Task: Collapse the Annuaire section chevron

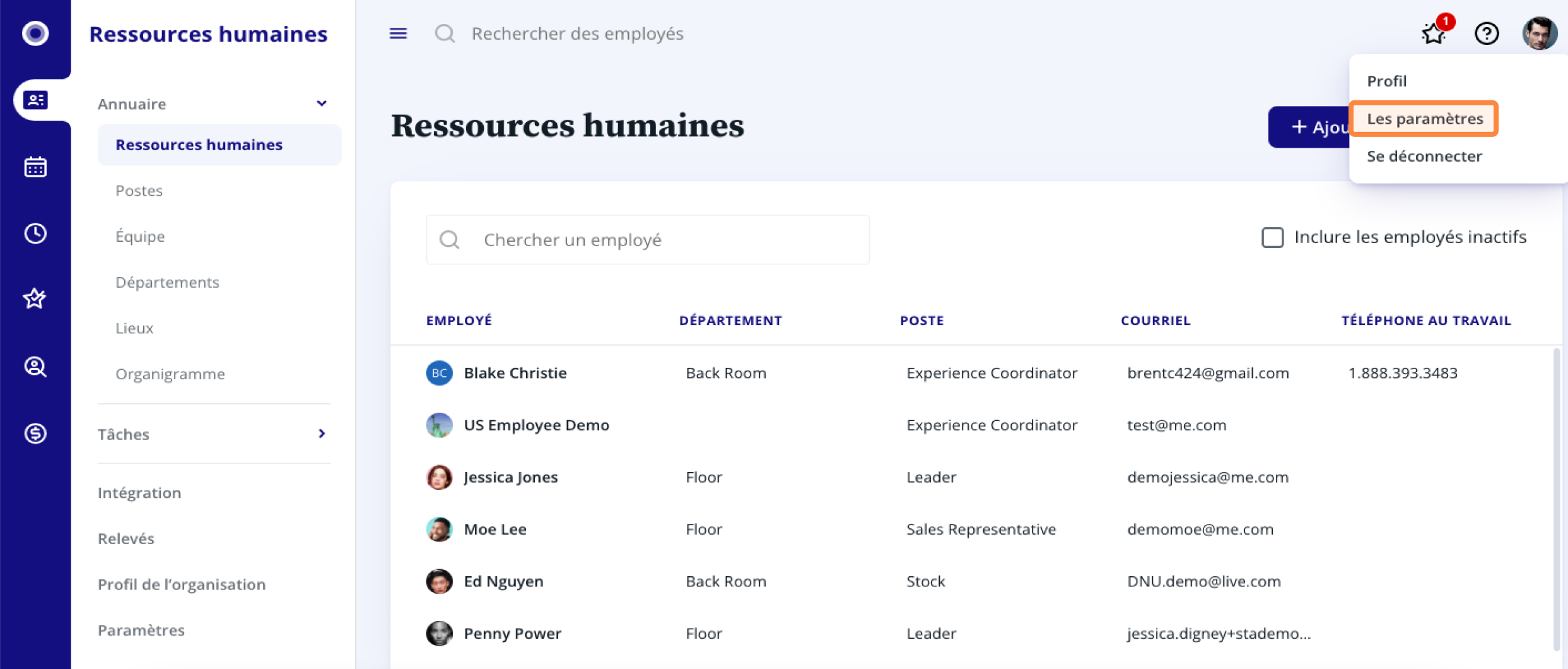Action: coord(322,104)
